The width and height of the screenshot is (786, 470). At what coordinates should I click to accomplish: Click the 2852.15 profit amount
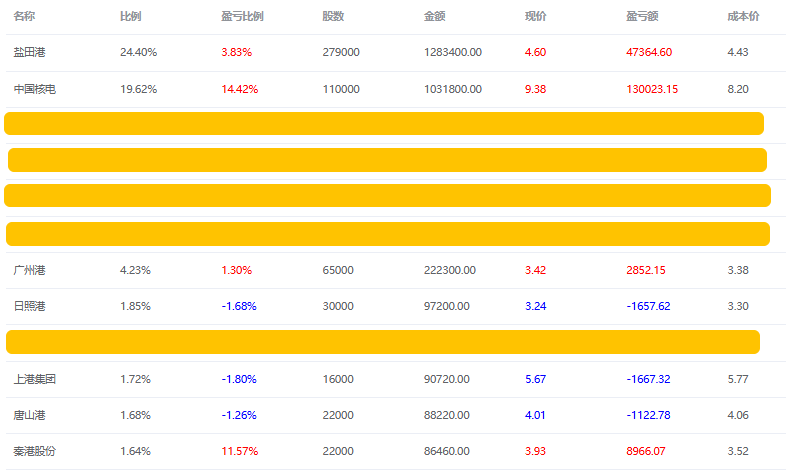tap(646, 270)
